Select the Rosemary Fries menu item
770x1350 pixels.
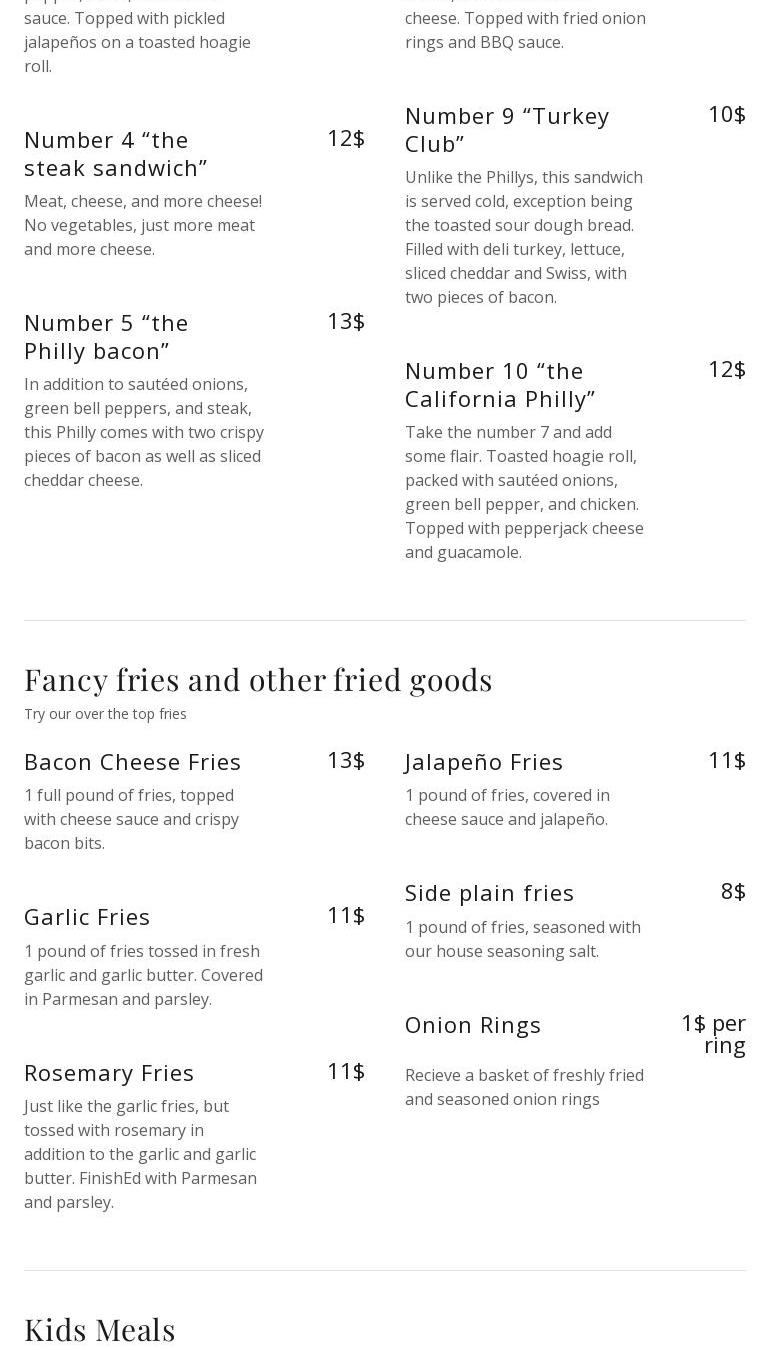[x=109, y=1072]
